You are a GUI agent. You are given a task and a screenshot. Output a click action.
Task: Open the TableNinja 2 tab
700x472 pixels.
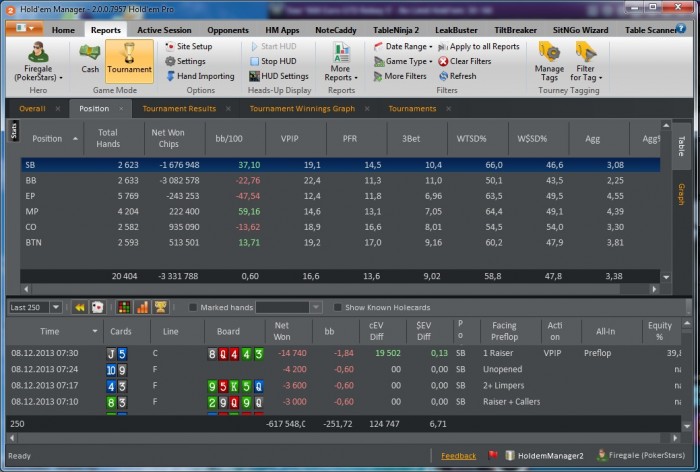click(x=396, y=30)
